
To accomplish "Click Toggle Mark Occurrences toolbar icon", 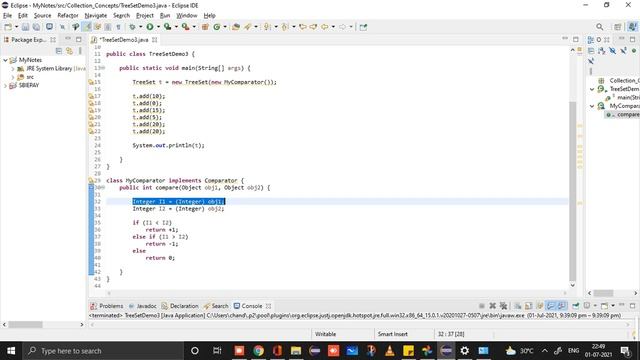I will [87, 27].
